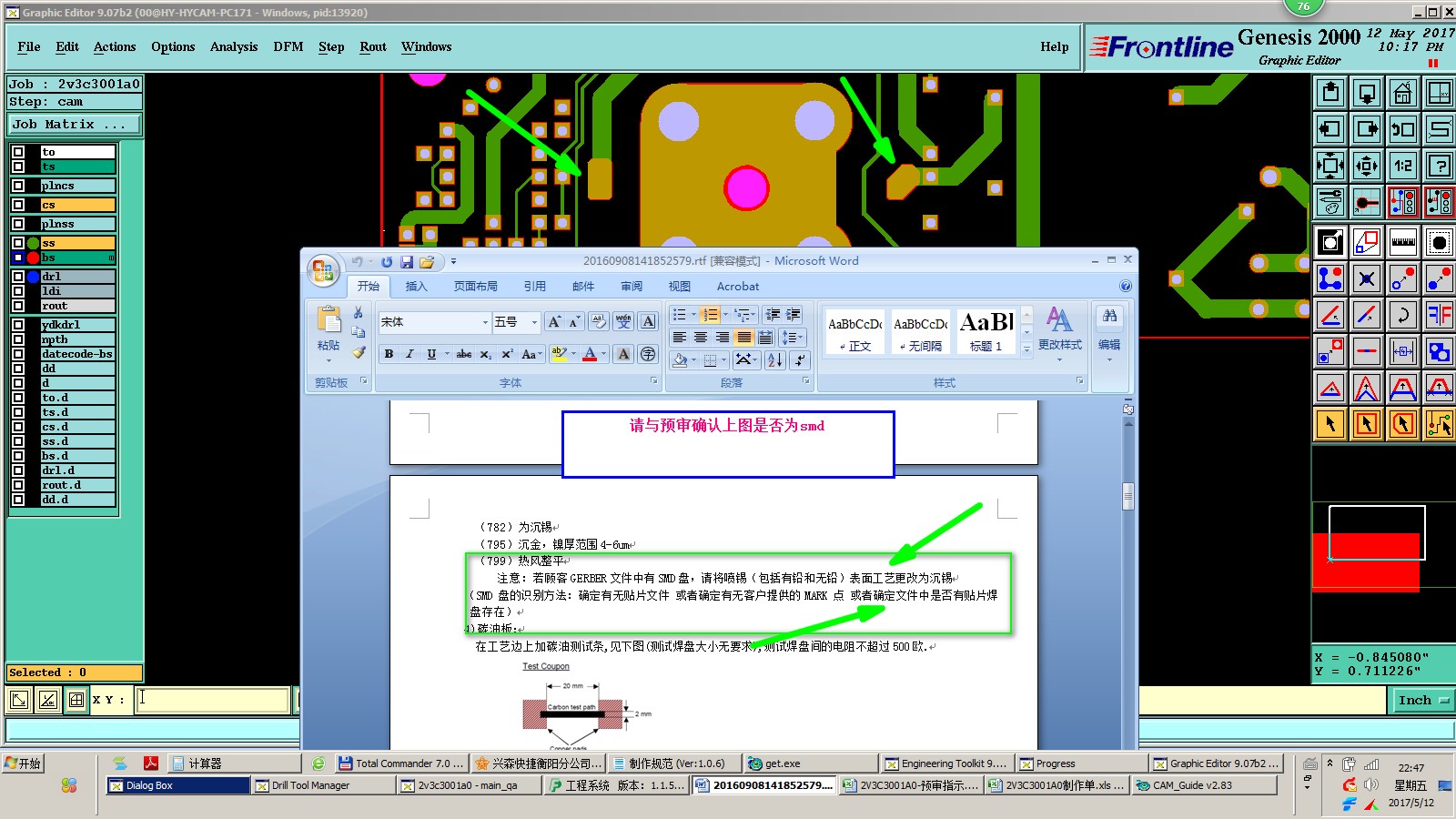Click the Windows 开始 start button
The width and height of the screenshot is (1456, 819).
click(x=25, y=763)
